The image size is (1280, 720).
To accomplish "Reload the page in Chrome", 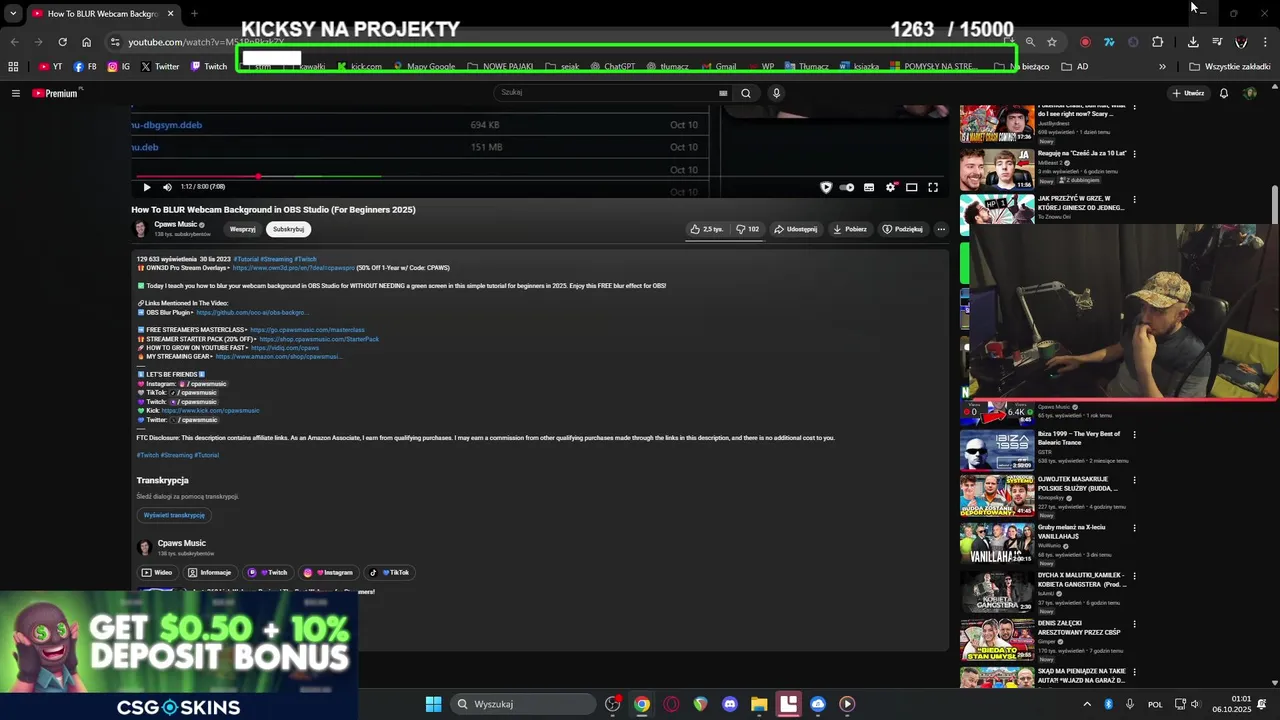I will point(62,42).
